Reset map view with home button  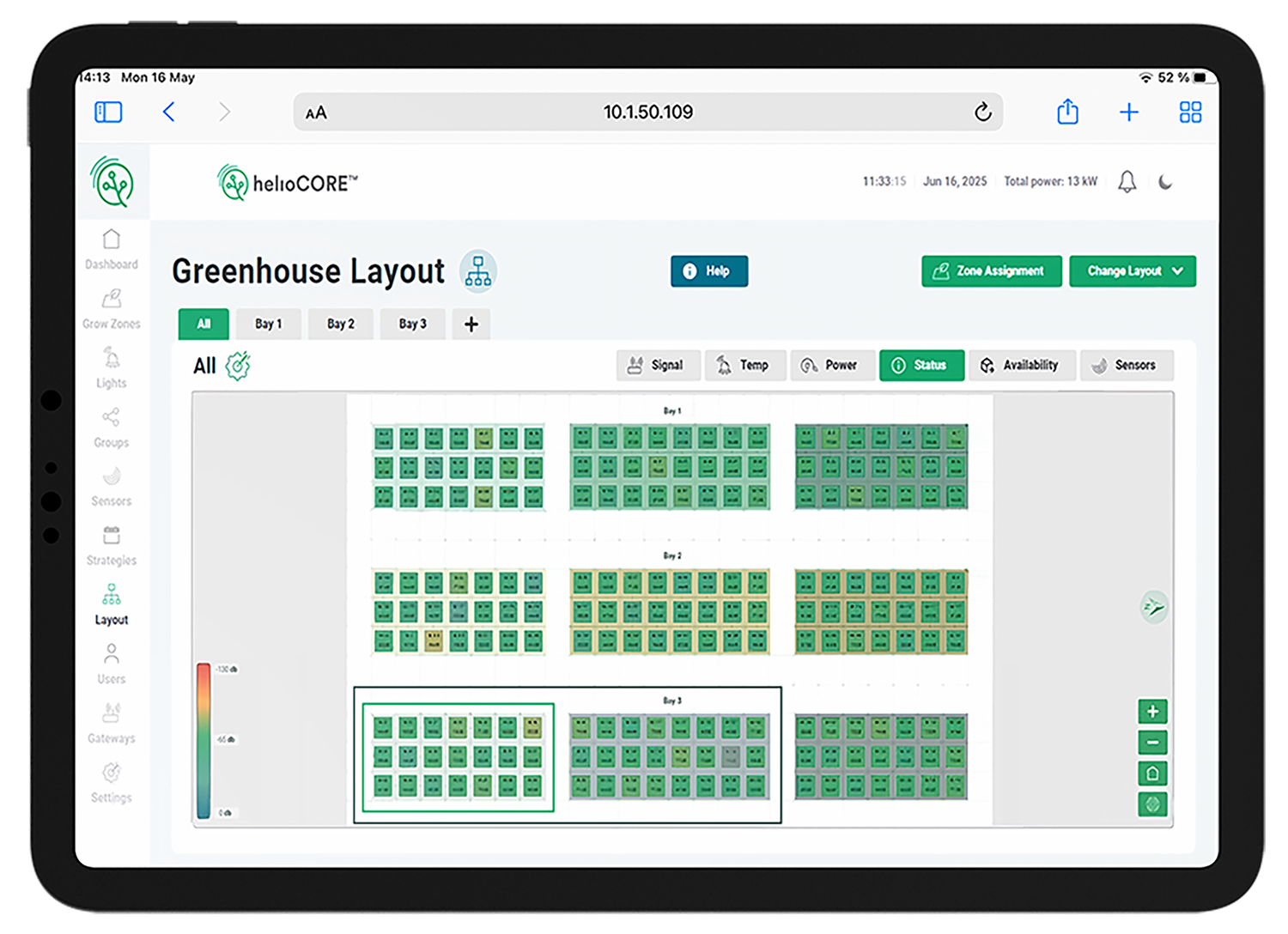point(1152,773)
